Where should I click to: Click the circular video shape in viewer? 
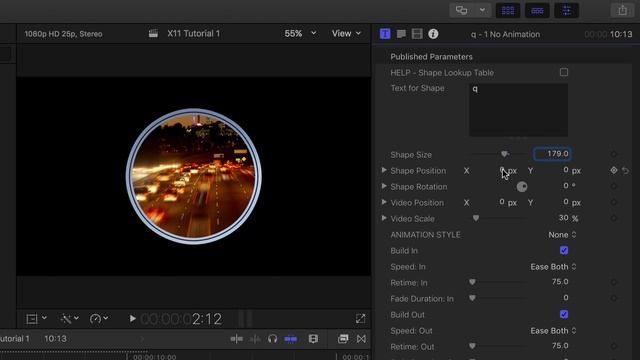click(x=193, y=176)
